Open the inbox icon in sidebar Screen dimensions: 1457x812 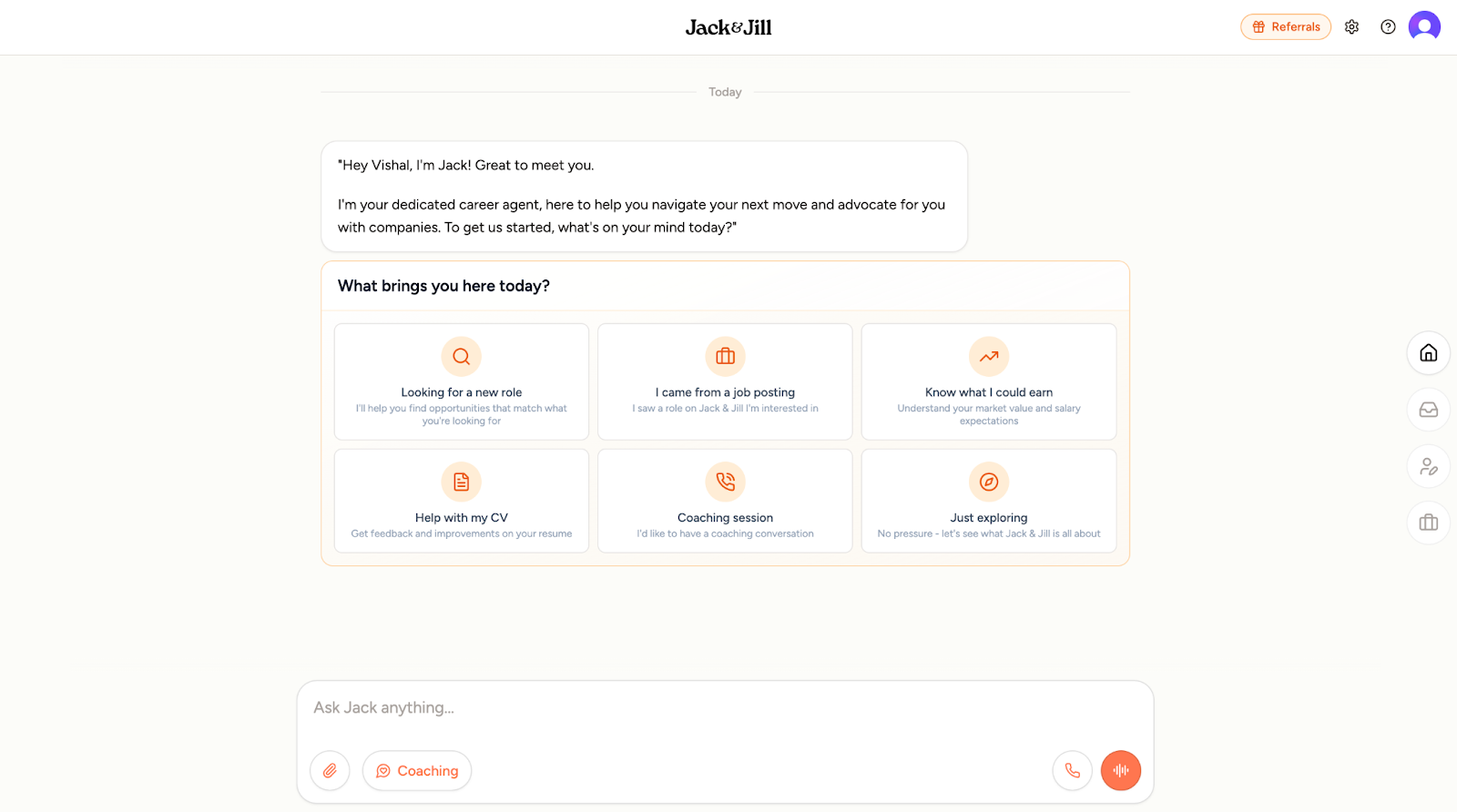(x=1428, y=410)
